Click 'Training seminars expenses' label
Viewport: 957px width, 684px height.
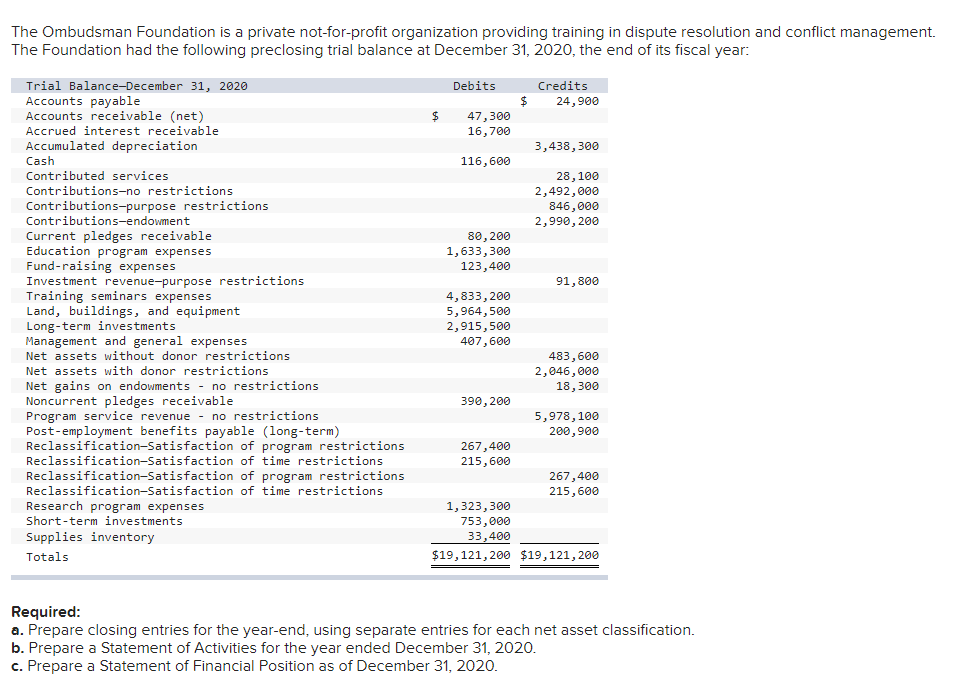tap(118, 296)
